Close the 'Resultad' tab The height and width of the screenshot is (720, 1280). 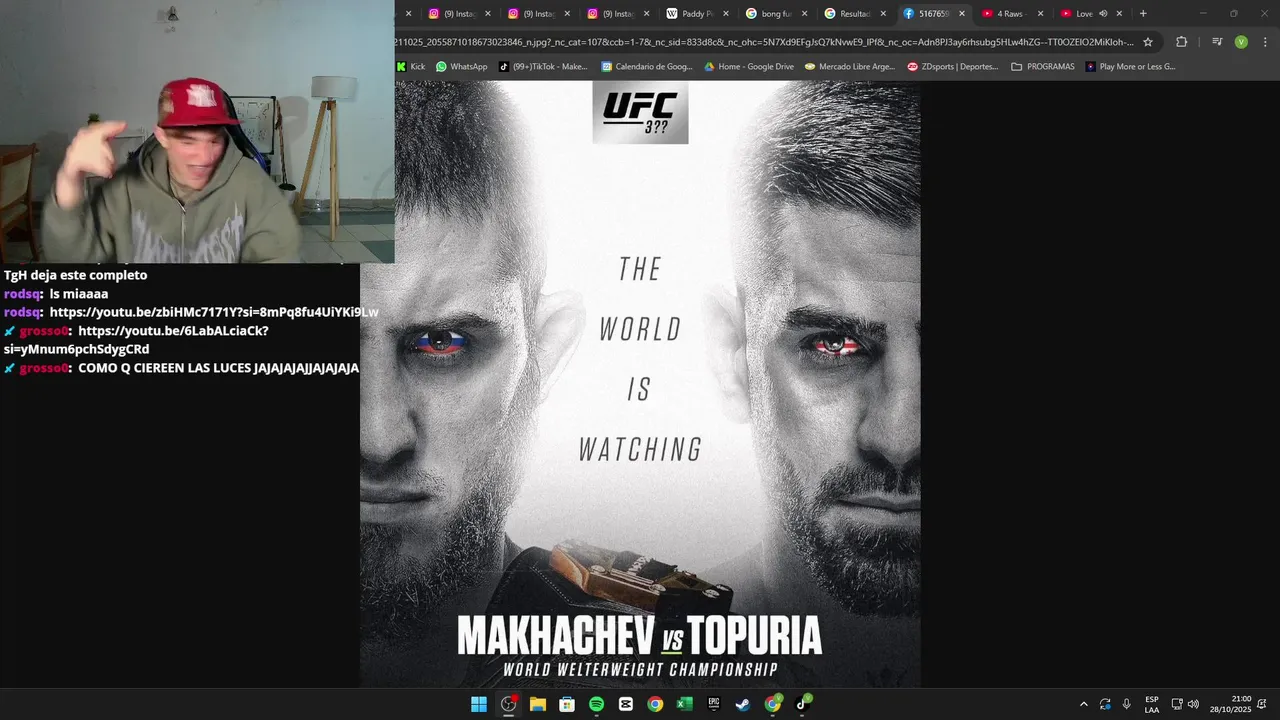click(882, 14)
